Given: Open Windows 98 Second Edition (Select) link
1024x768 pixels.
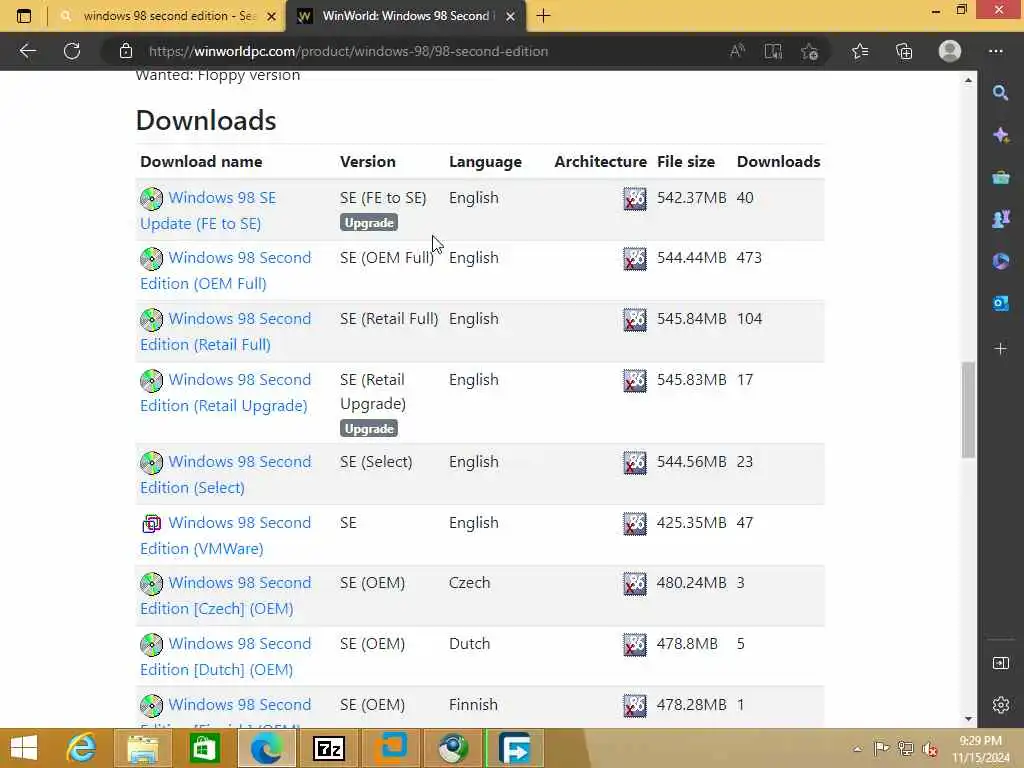Looking at the screenshot, I should click(226, 474).
